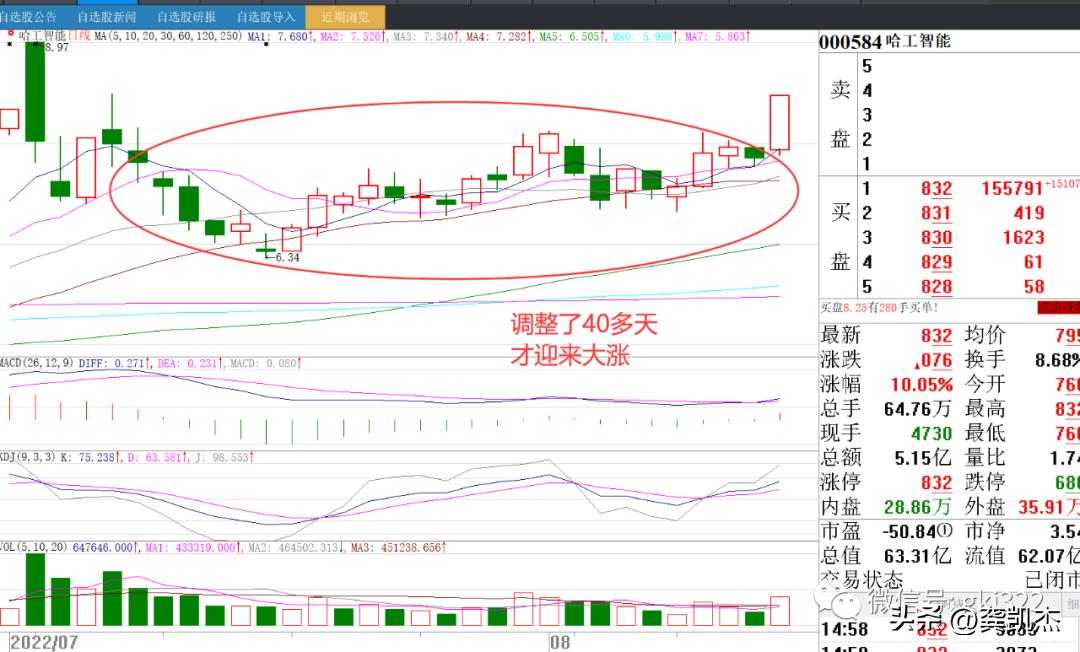
Task: Click the 8.97 high price label
Action: 56,48
